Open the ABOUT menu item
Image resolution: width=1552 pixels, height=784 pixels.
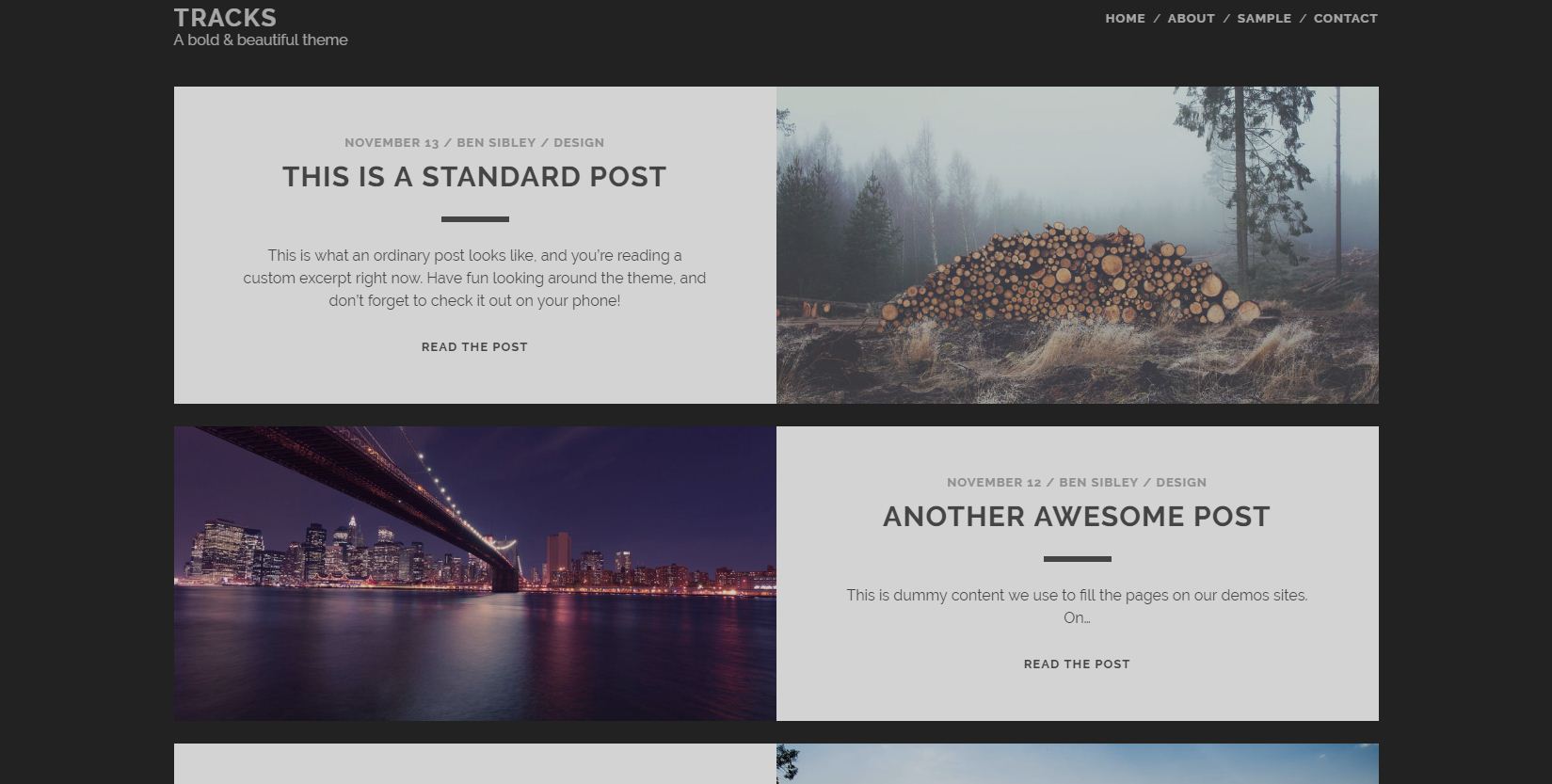click(x=1191, y=18)
